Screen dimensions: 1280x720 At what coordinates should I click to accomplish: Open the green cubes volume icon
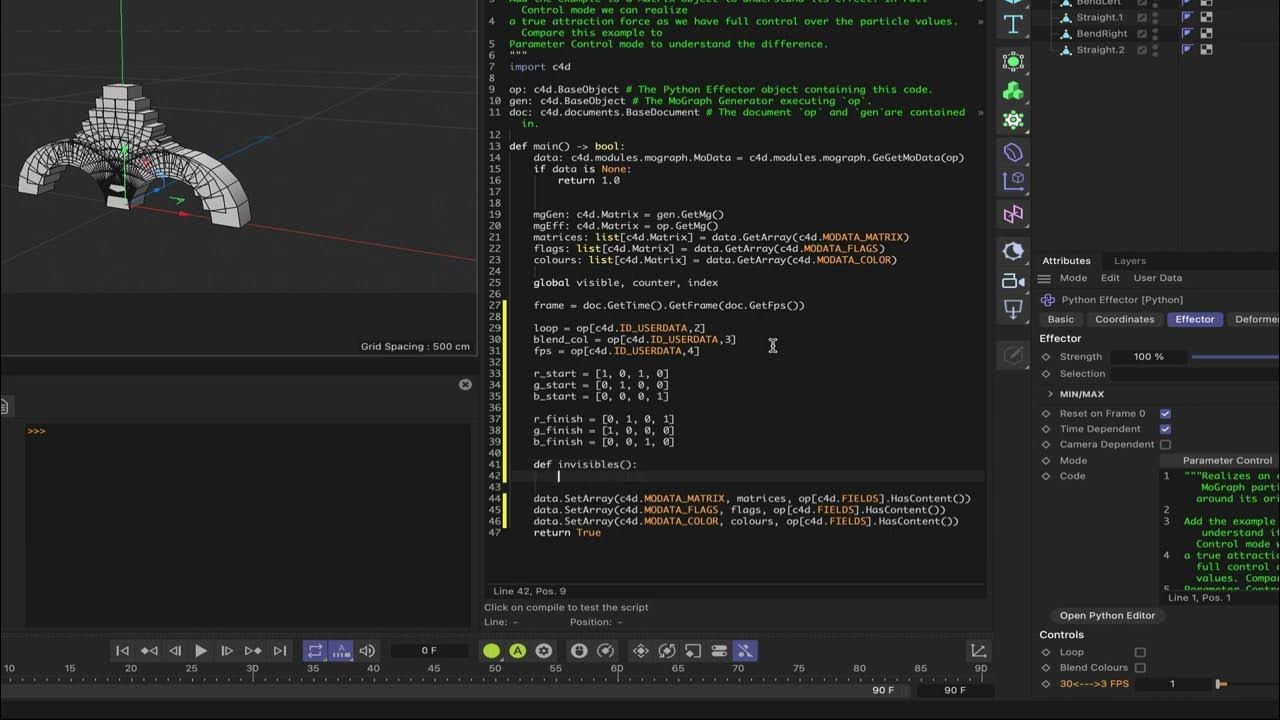pyautogui.click(x=1013, y=91)
